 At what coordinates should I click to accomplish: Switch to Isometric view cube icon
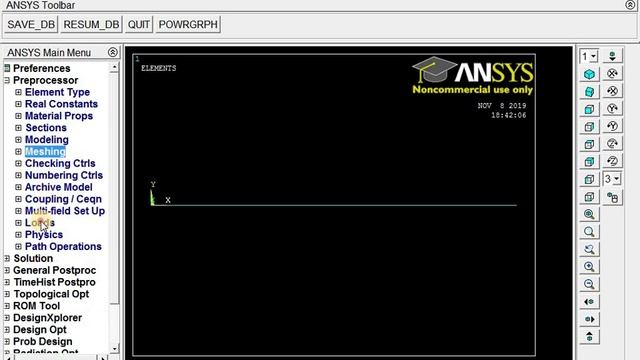click(x=589, y=74)
